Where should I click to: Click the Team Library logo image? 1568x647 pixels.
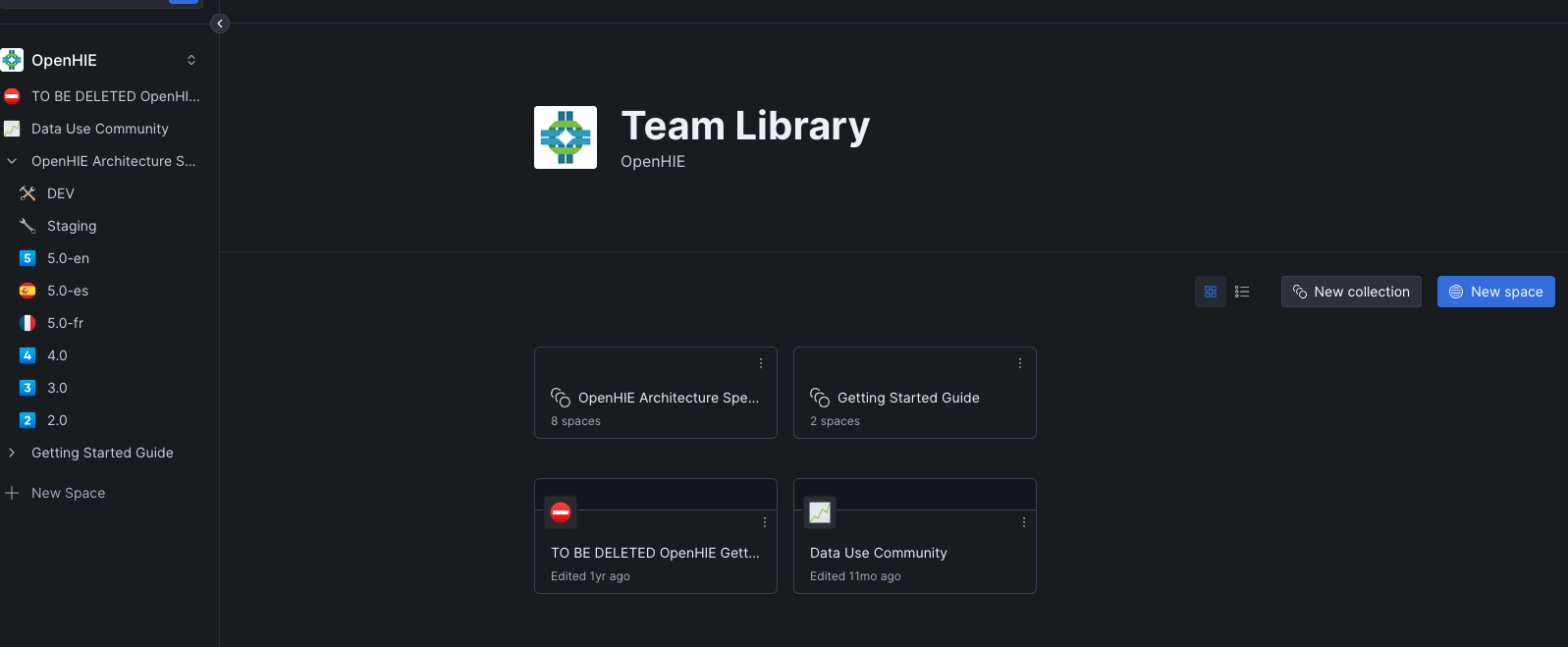point(566,137)
